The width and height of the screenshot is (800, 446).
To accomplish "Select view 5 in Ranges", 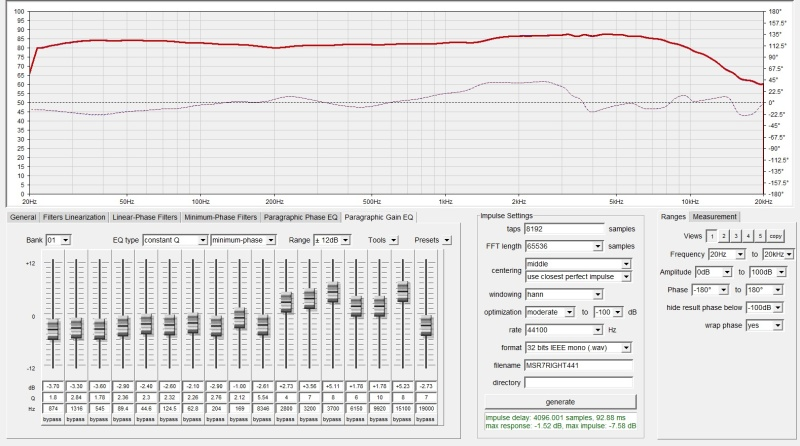I will point(760,236).
